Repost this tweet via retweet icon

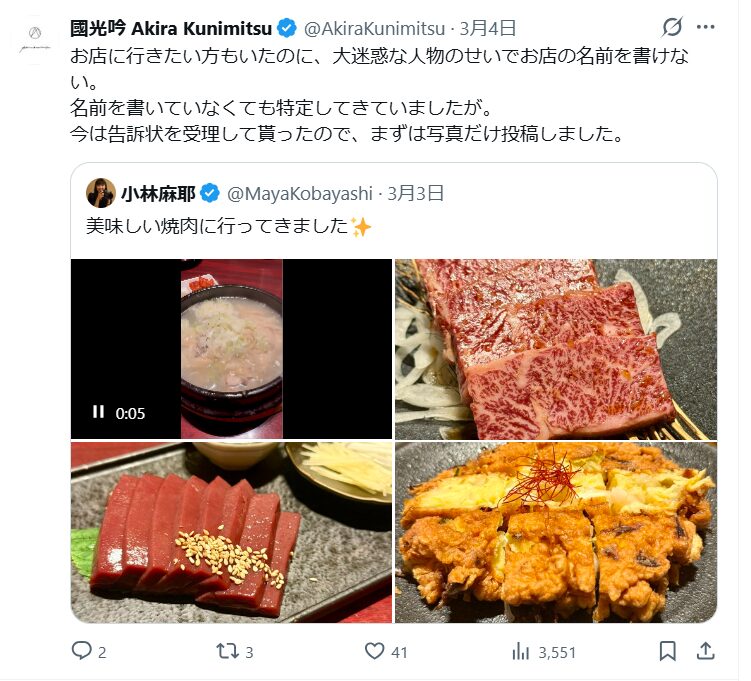(x=227, y=651)
